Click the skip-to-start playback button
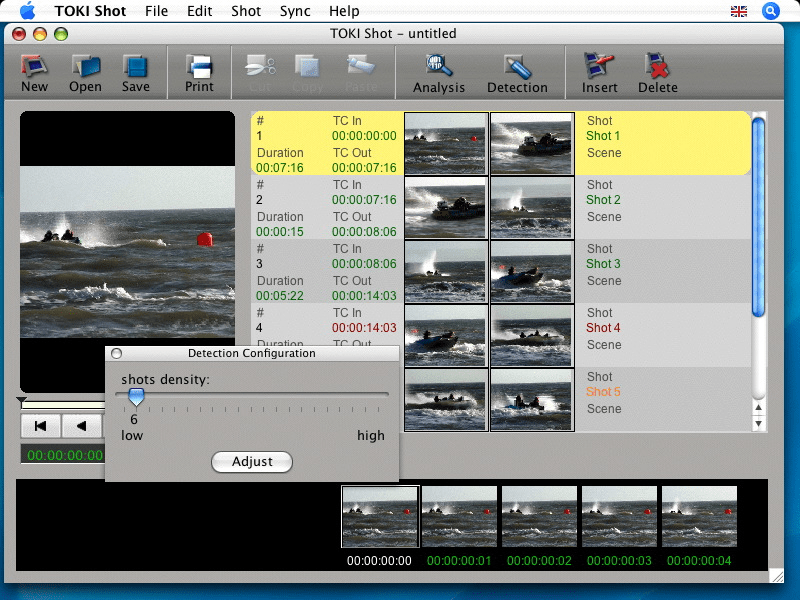The height and width of the screenshot is (600, 800). point(40,426)
